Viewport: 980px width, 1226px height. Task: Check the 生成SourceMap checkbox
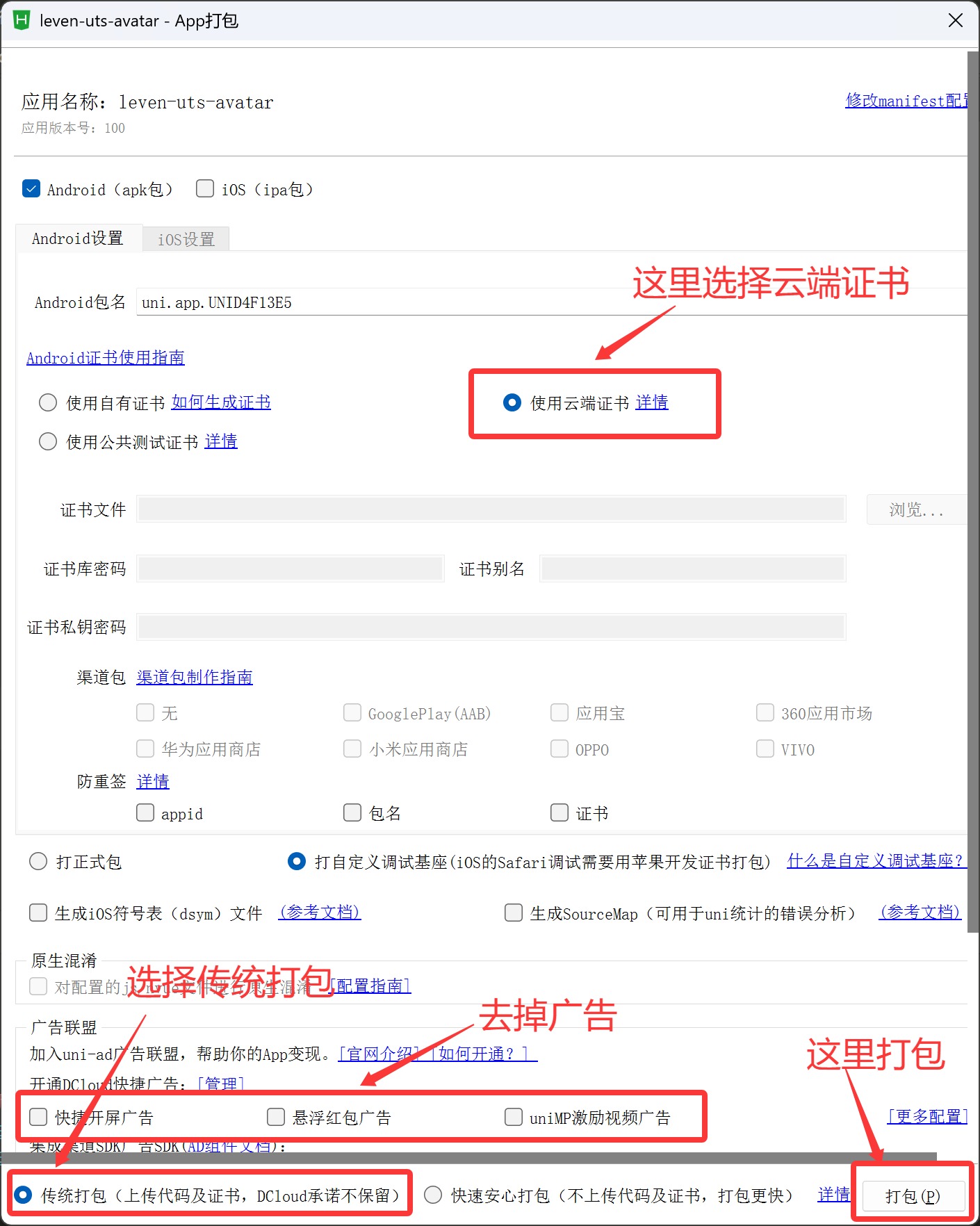coord(514,913)
